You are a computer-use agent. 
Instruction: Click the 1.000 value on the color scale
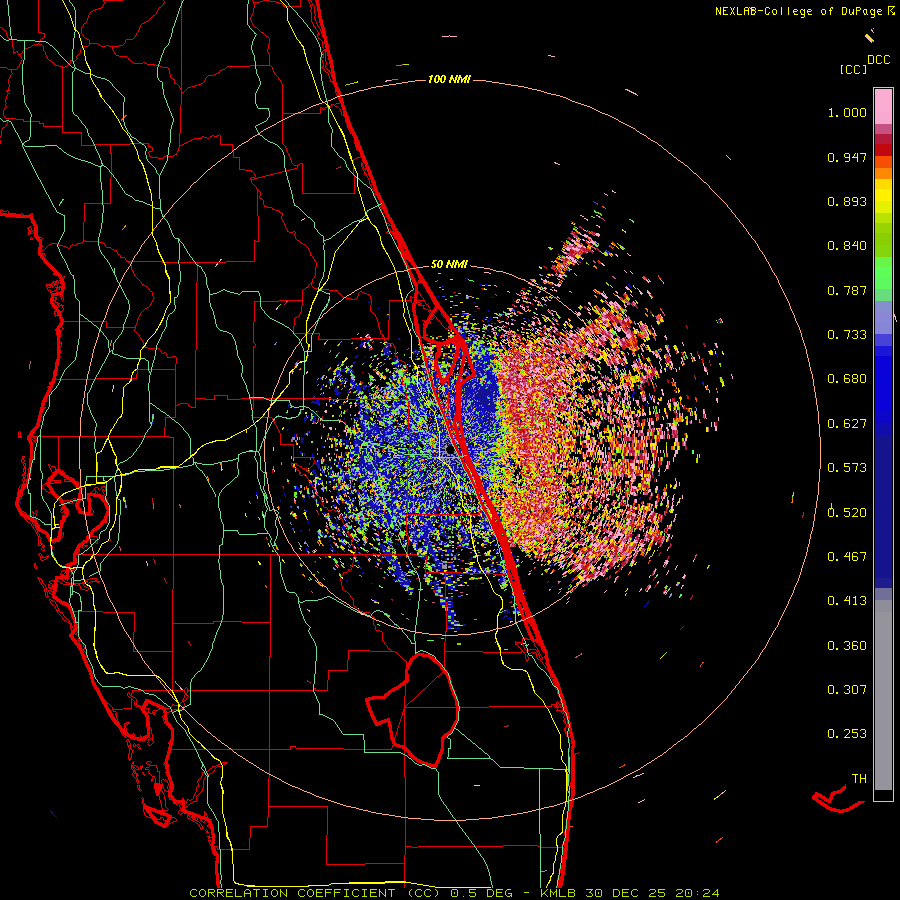tap(847, 112)
